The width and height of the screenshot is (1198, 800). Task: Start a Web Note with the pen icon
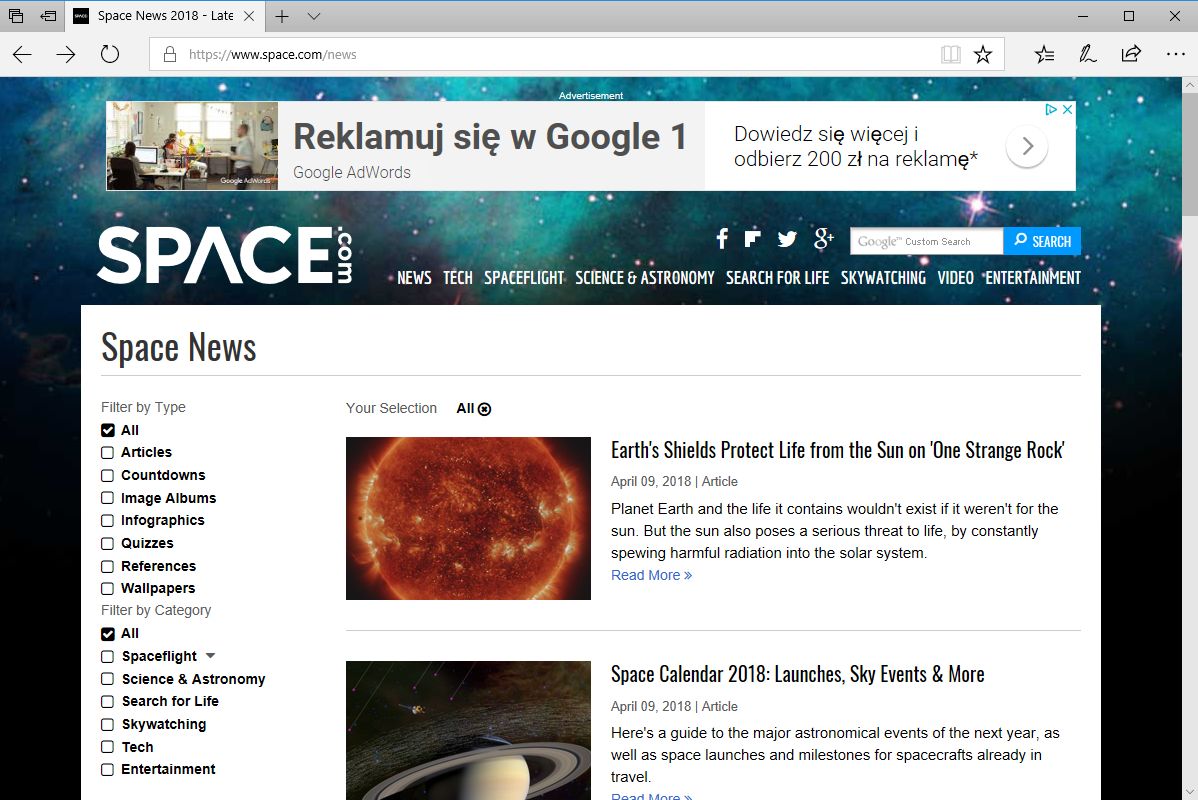point(1088,54)
